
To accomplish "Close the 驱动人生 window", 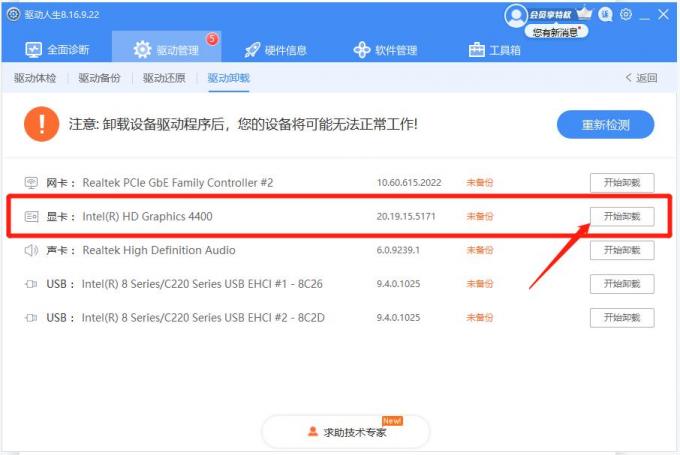I will coord(663,14).
